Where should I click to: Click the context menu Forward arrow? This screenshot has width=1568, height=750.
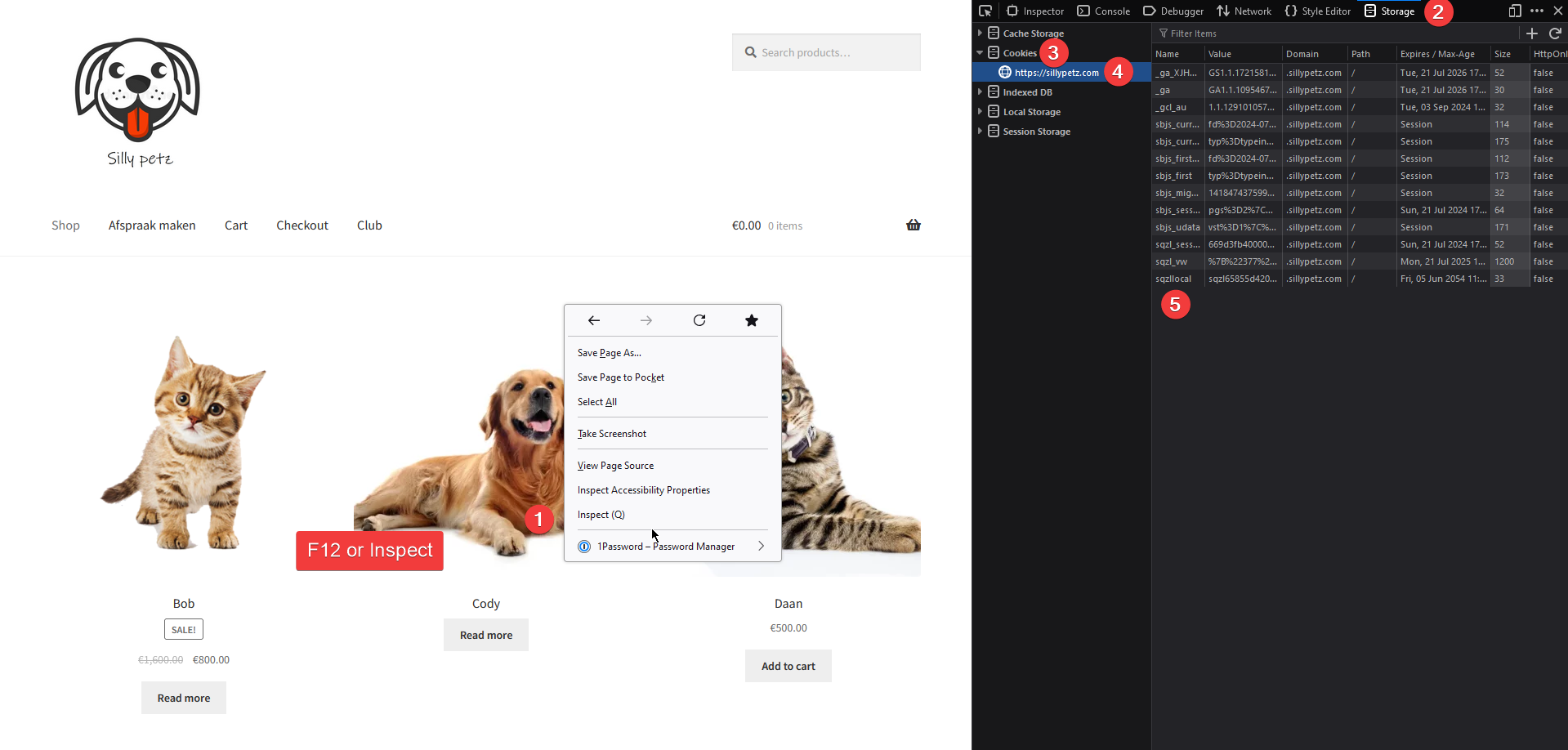click(x=646, y=320)
